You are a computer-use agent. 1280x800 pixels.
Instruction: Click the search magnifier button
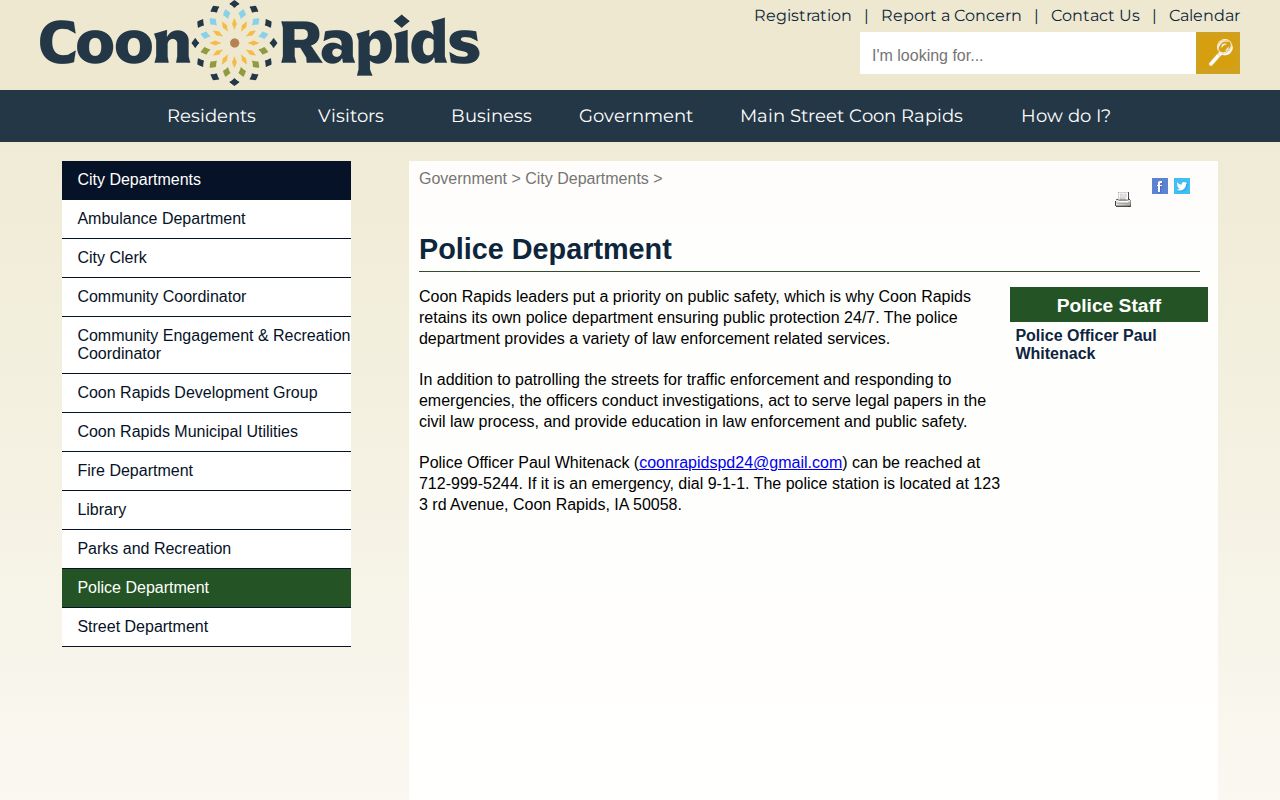pyautogui.click(x=1217, y=53)
